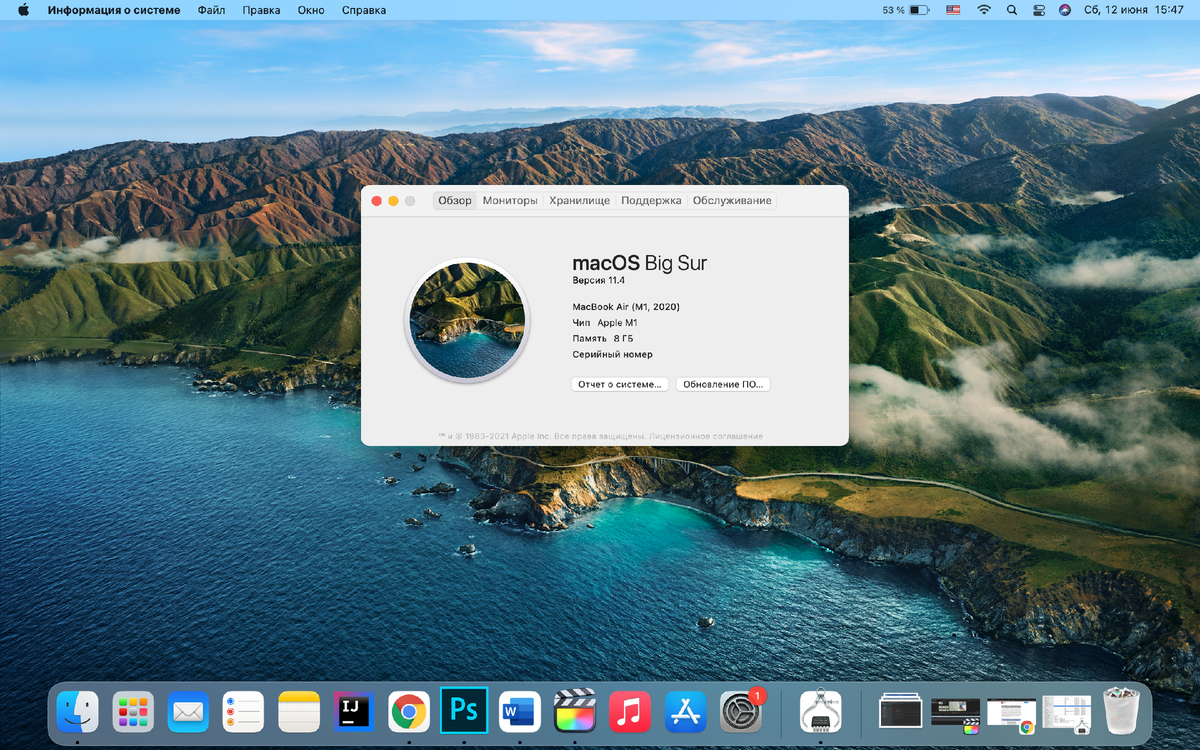Open the US flag input source menu
This screenshot has height=750, width=1200.
click(953, 10)
